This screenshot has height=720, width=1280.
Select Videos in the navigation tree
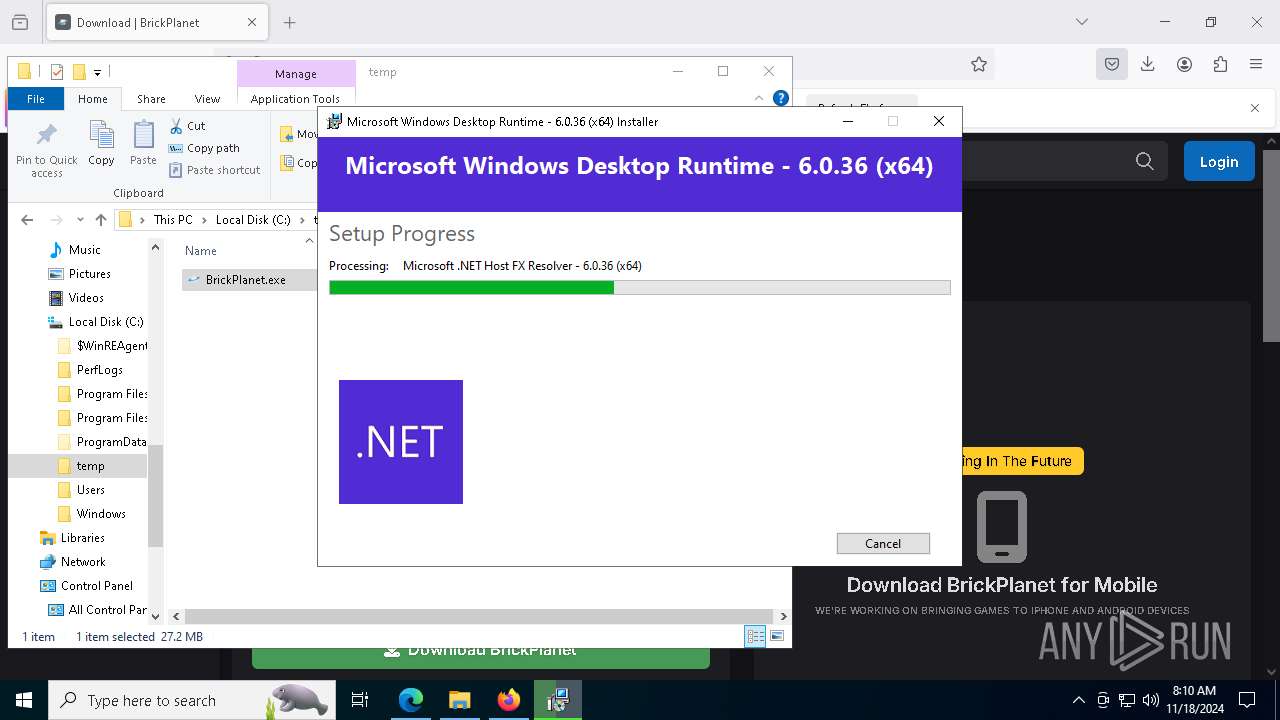pyautogui.click(x=86, y=298)
